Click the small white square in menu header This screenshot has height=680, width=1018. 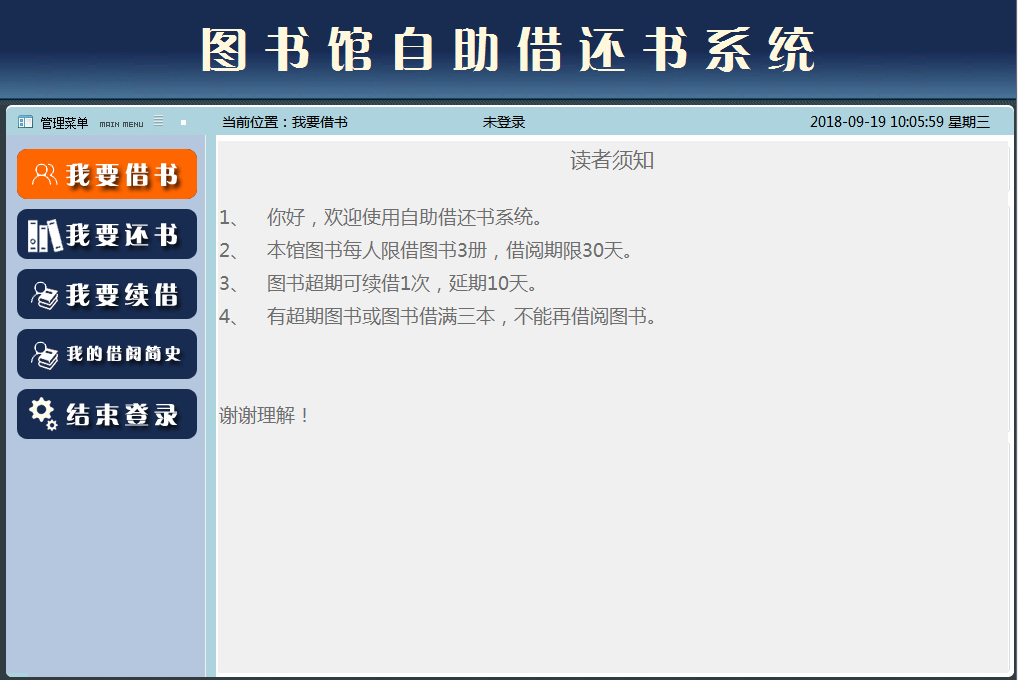tap(183, 123)
